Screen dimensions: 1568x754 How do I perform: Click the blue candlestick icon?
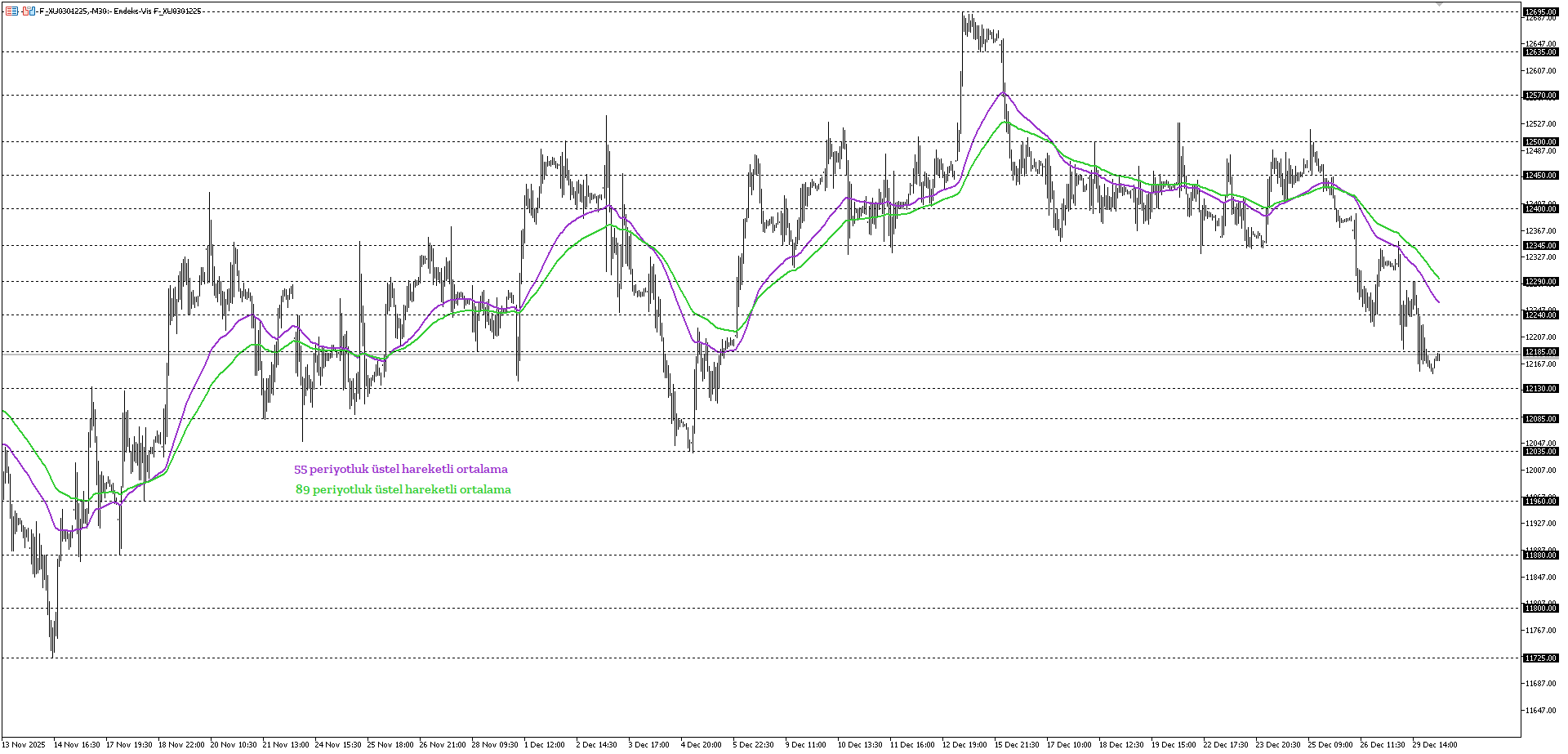[x=32, y=11]
